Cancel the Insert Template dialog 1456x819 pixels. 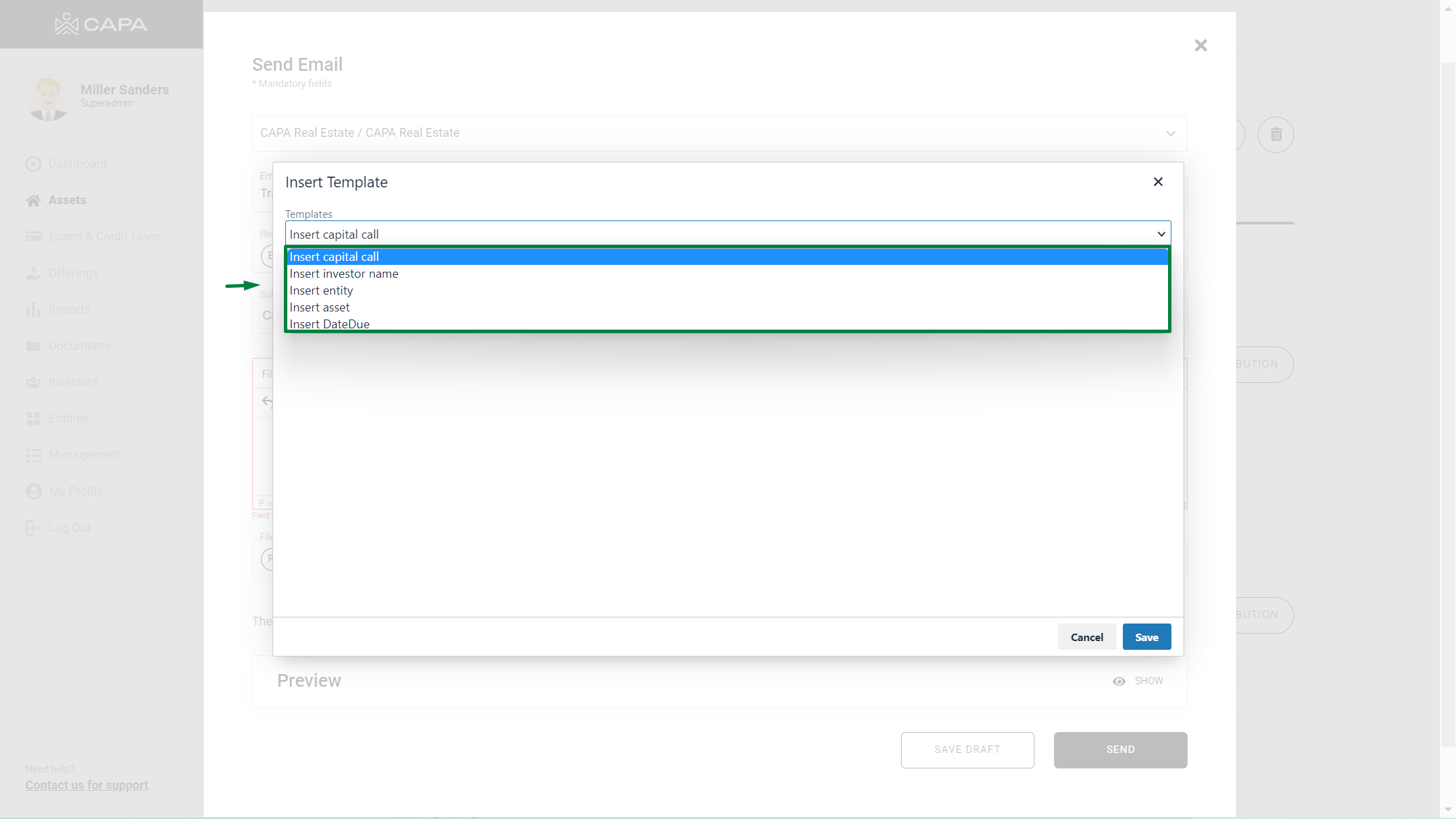click(1086, 637)
